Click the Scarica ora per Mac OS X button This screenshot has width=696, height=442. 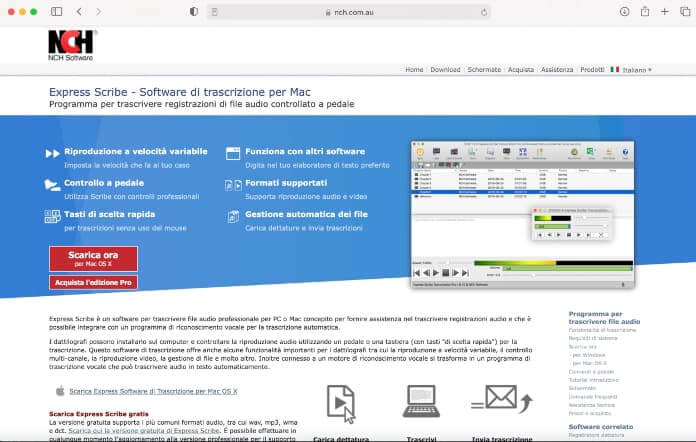pyautogui.click(x=93, y=259)
